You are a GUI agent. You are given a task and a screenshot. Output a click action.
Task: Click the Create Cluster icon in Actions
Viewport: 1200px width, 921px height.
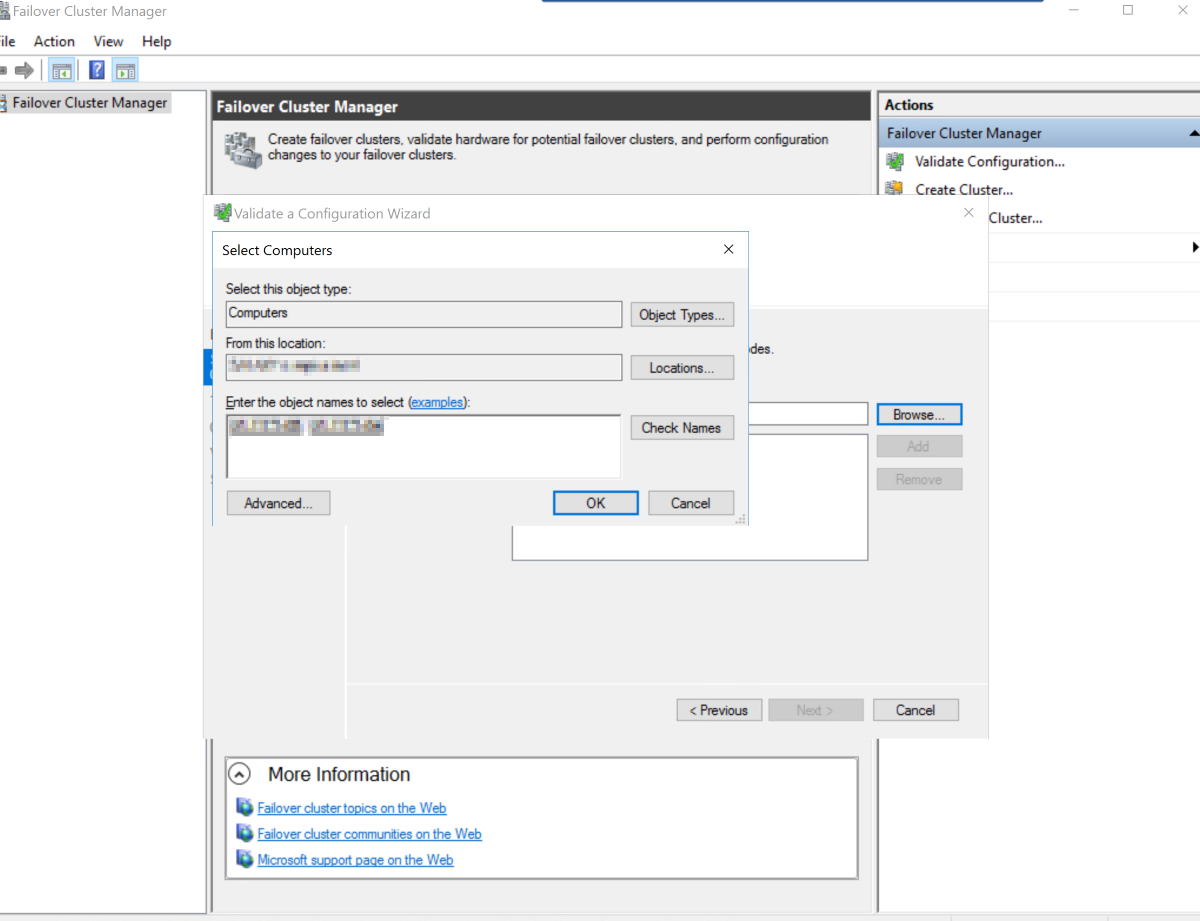point(895,190)
